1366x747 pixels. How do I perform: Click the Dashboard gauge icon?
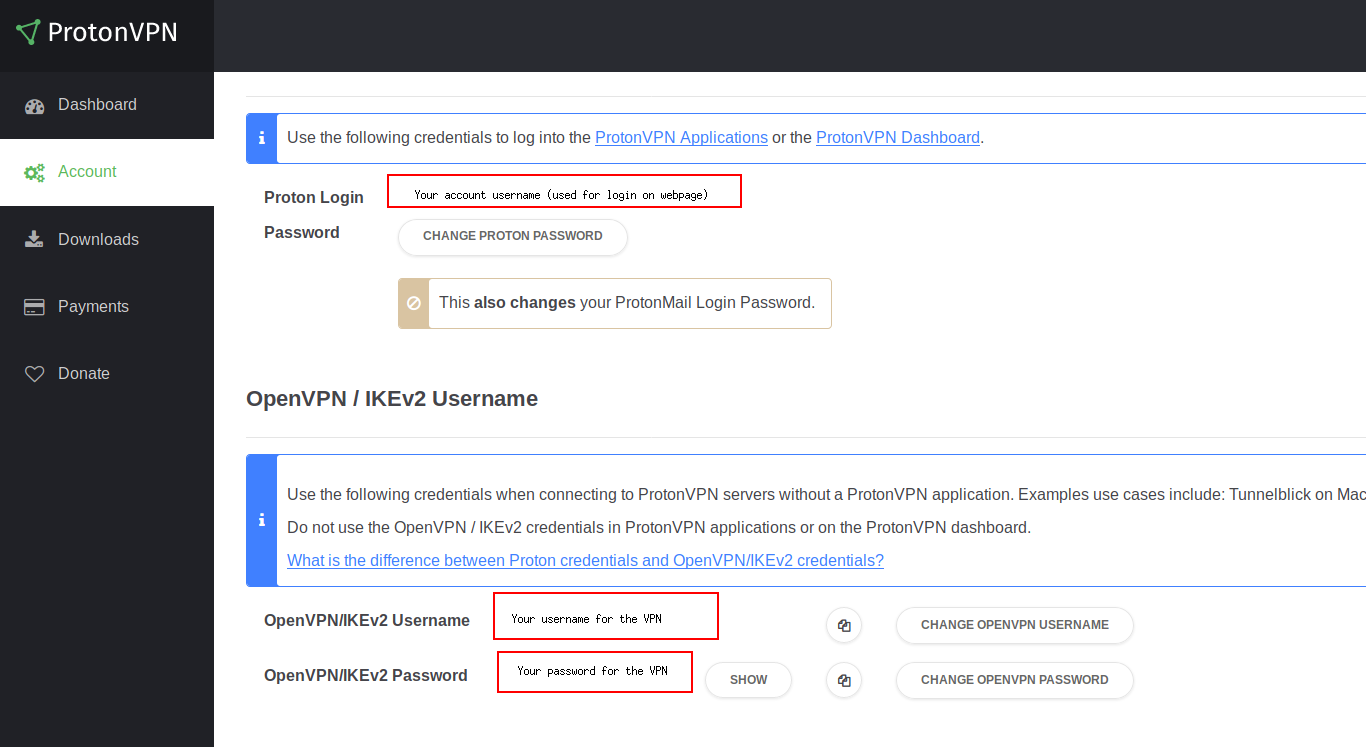point(35,105)
